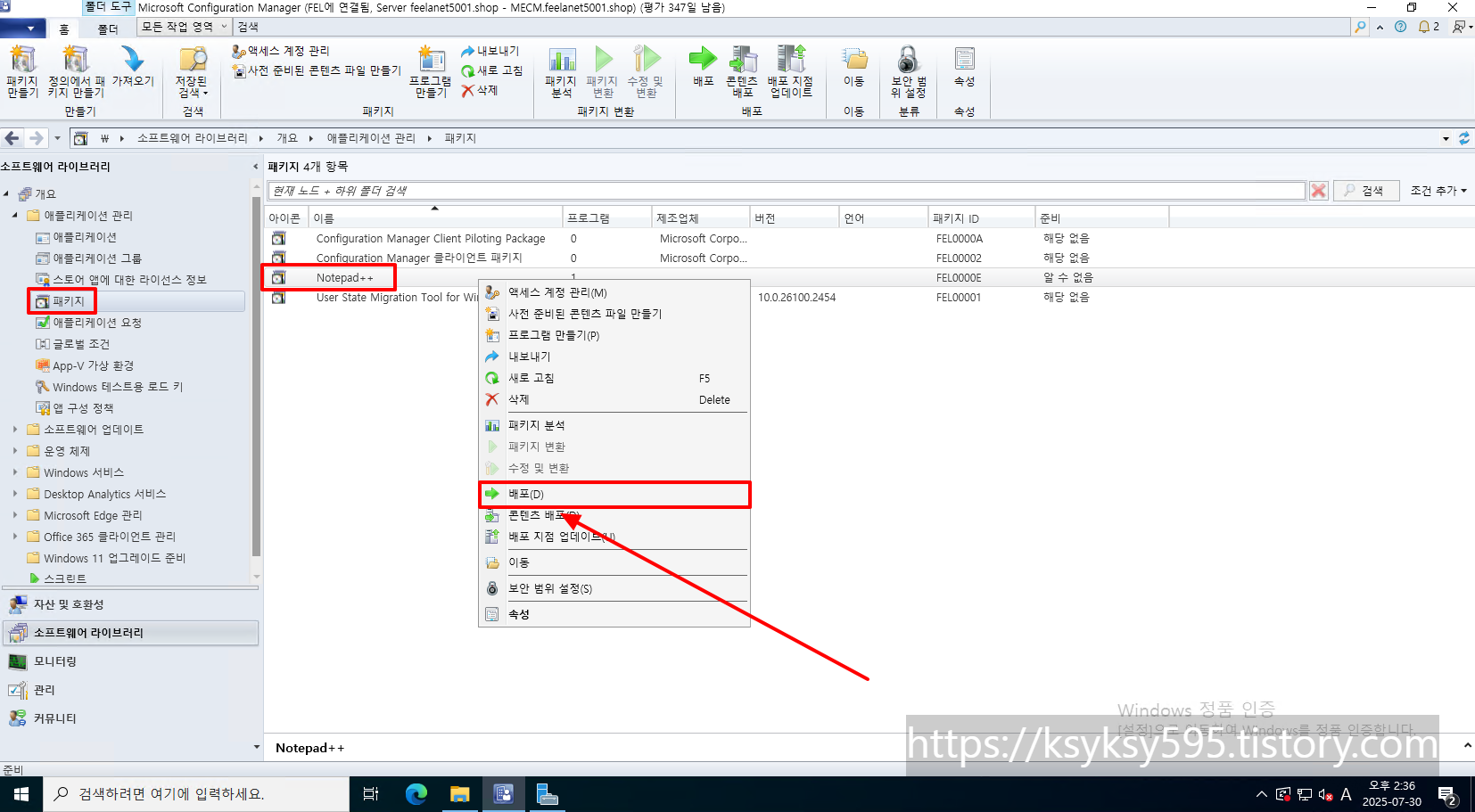The height and width of the screenshot is (812, 1475).
Task: Click the 이동 ribbon icon
Action: coord(854,67)
